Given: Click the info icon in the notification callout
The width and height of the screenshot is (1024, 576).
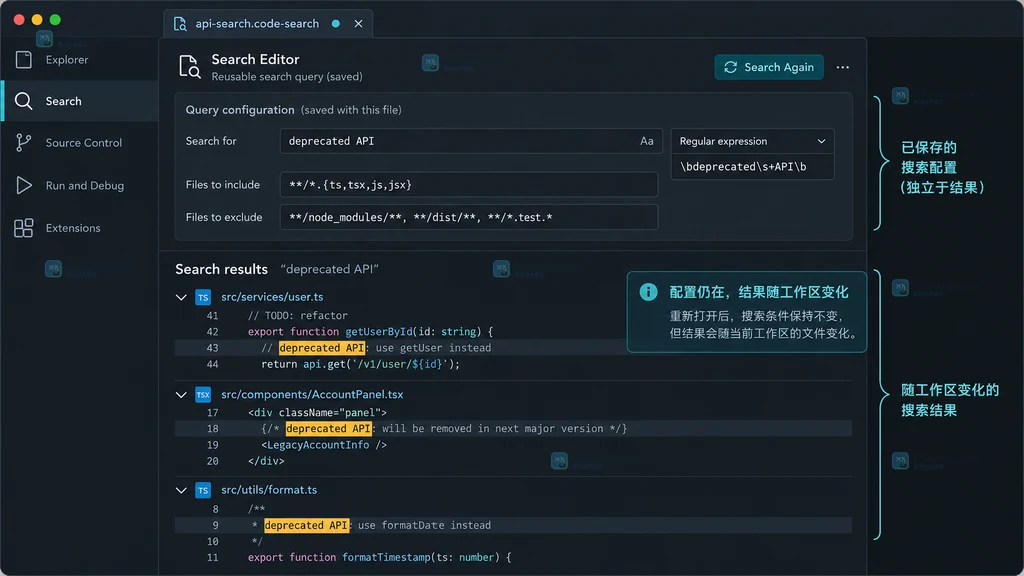Looking at the screenshot, I should (648, 292).
